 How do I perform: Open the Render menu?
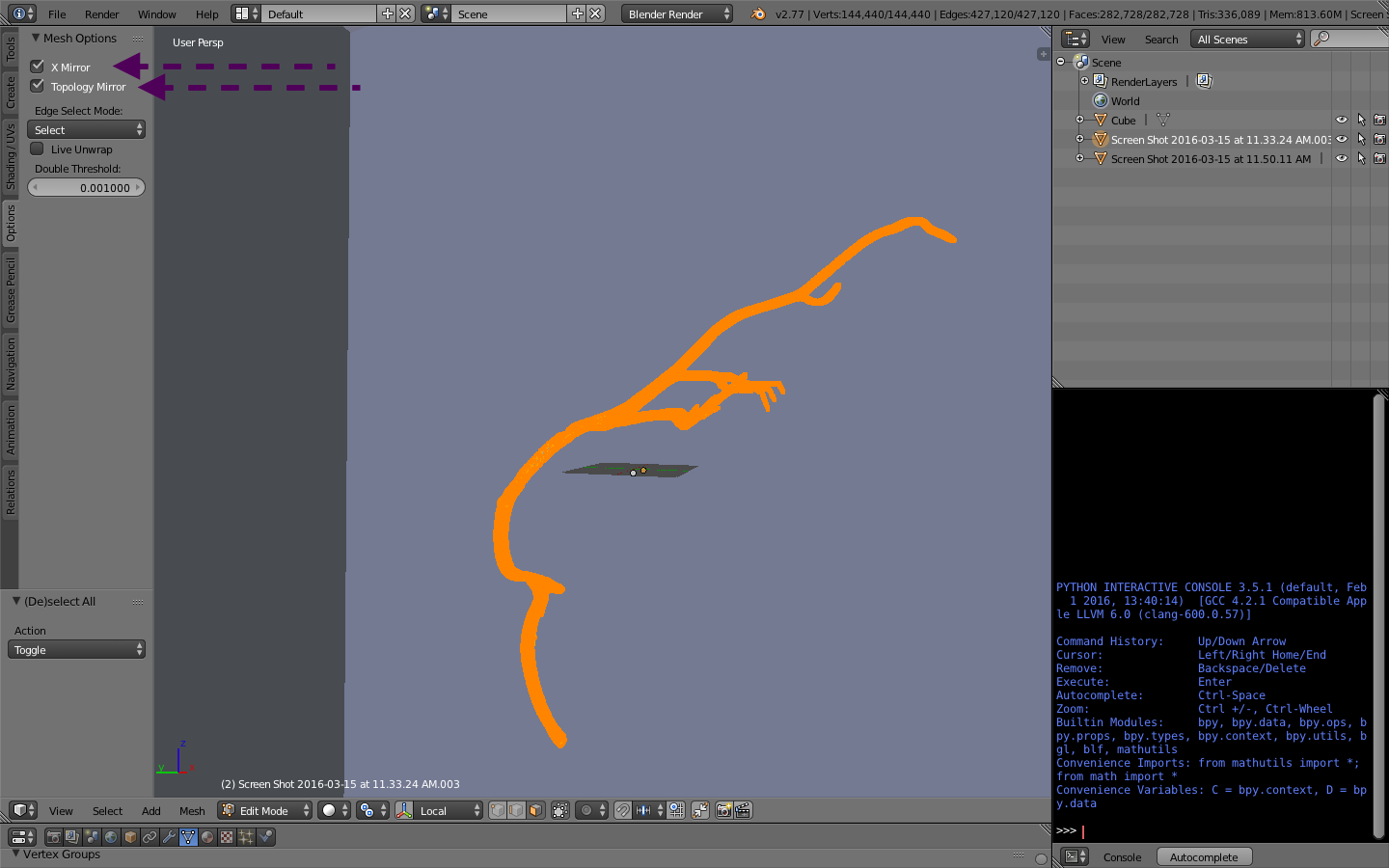click(101, 14)
